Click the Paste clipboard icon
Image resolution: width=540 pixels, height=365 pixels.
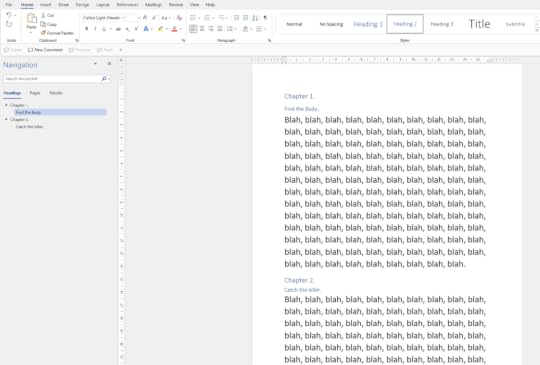31,18
